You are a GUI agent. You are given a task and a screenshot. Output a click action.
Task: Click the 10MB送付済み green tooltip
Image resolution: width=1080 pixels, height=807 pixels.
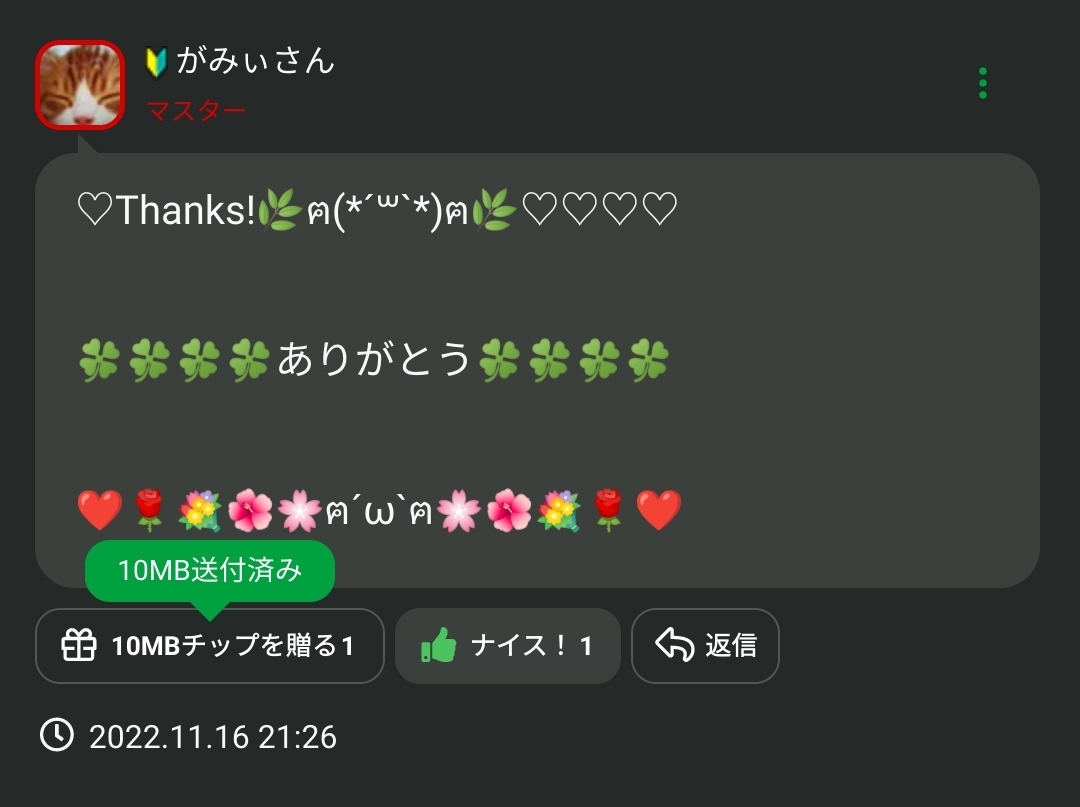click(209, 571)
